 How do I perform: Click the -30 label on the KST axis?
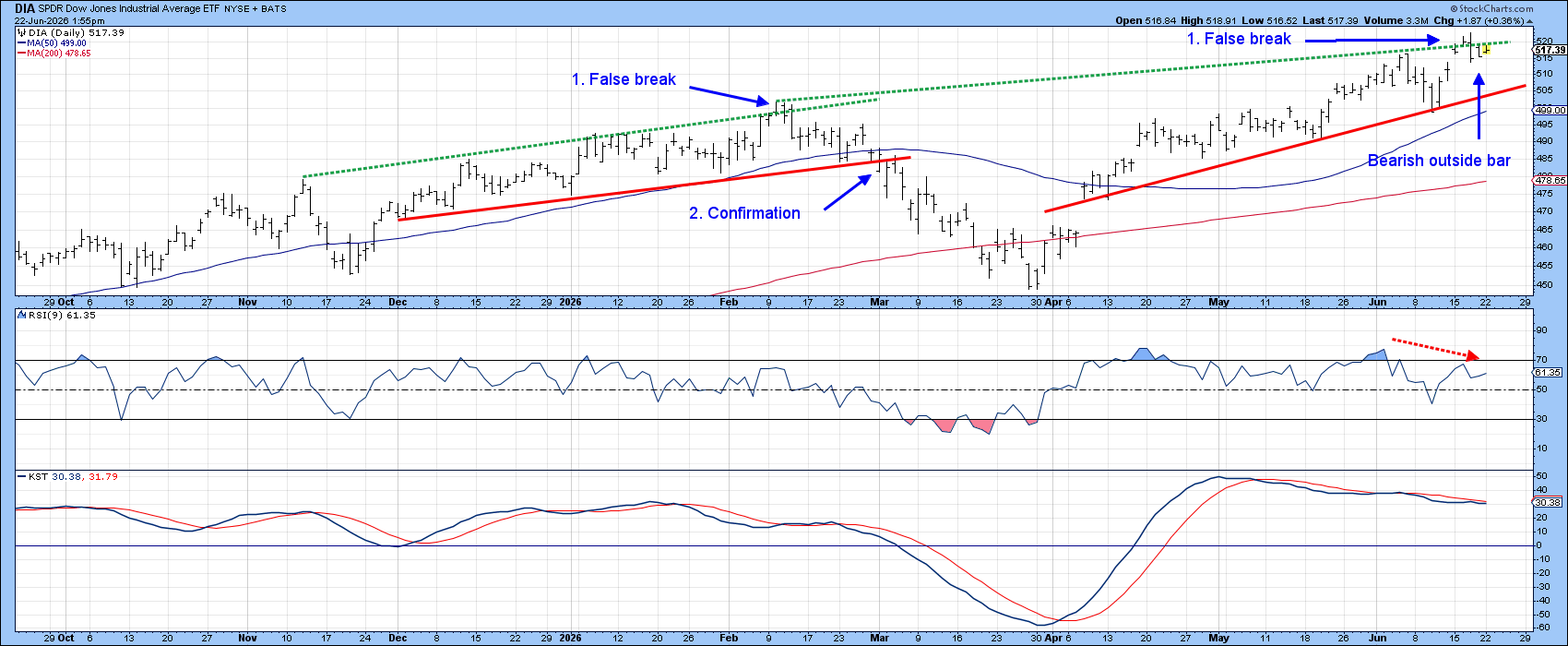(x=1542, y=586)
